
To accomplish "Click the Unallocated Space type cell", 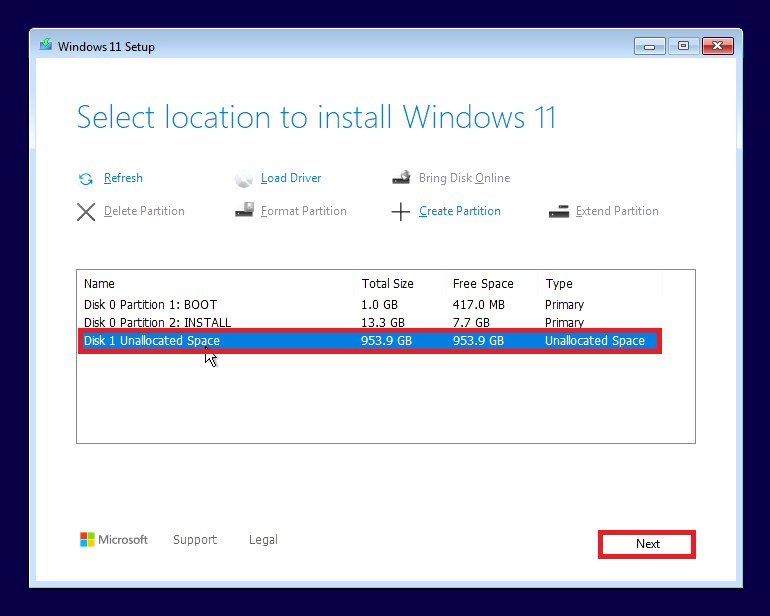I will (595, 341).
